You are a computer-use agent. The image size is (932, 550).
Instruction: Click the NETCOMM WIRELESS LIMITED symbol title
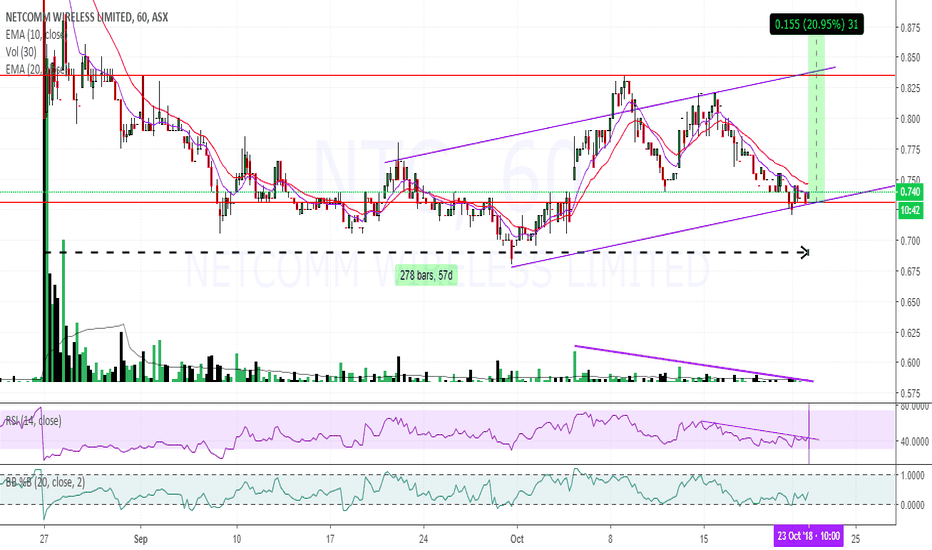click(x=87, y=17)
